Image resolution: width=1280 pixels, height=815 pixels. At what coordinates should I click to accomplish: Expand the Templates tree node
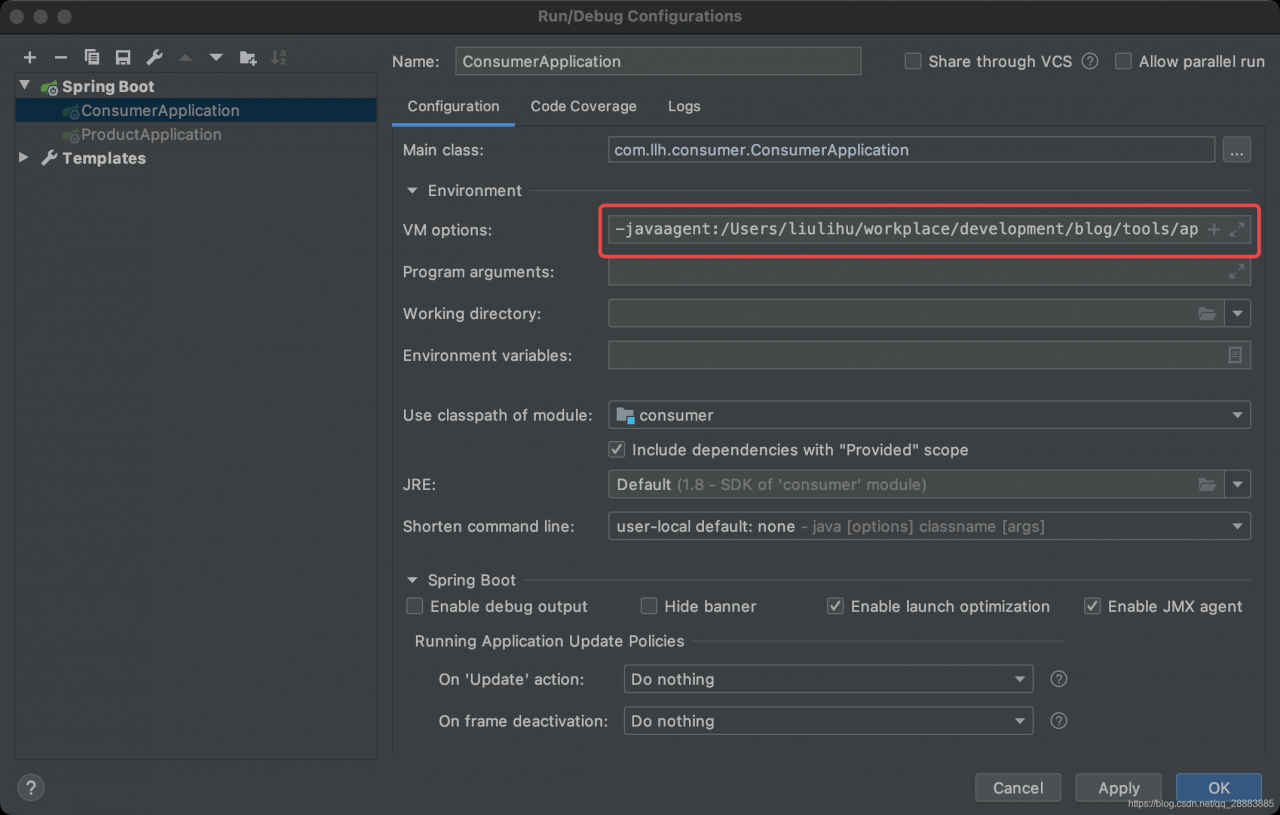24,158
